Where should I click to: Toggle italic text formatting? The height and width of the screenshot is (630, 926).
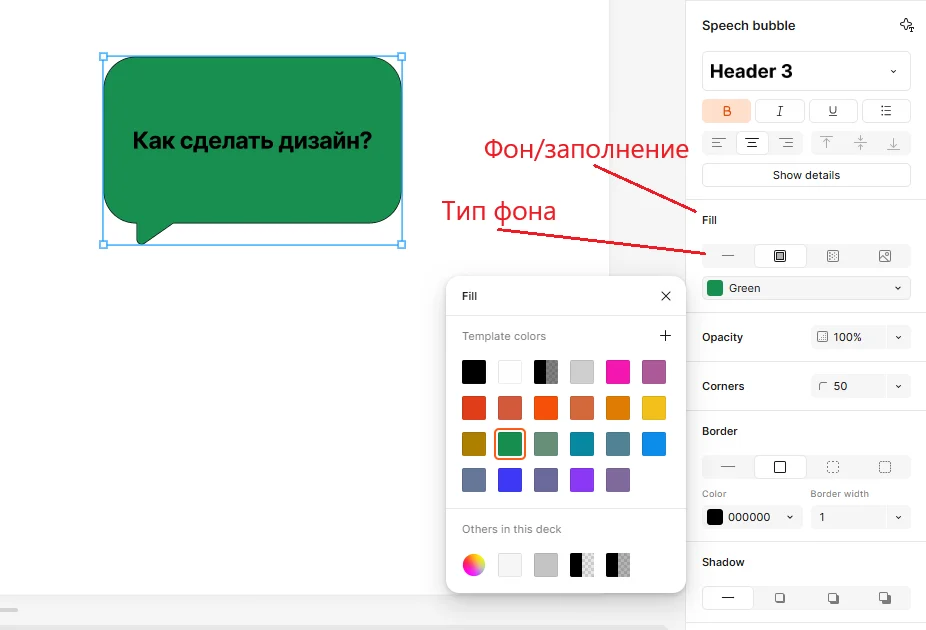[780, 111]
